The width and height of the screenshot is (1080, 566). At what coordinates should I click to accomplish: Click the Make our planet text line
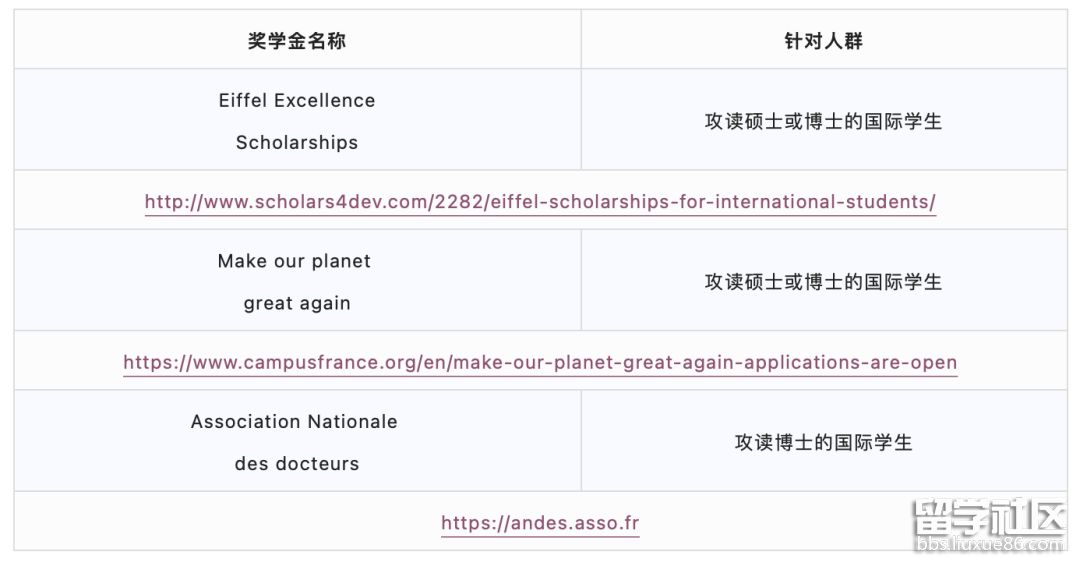(294, 261)
